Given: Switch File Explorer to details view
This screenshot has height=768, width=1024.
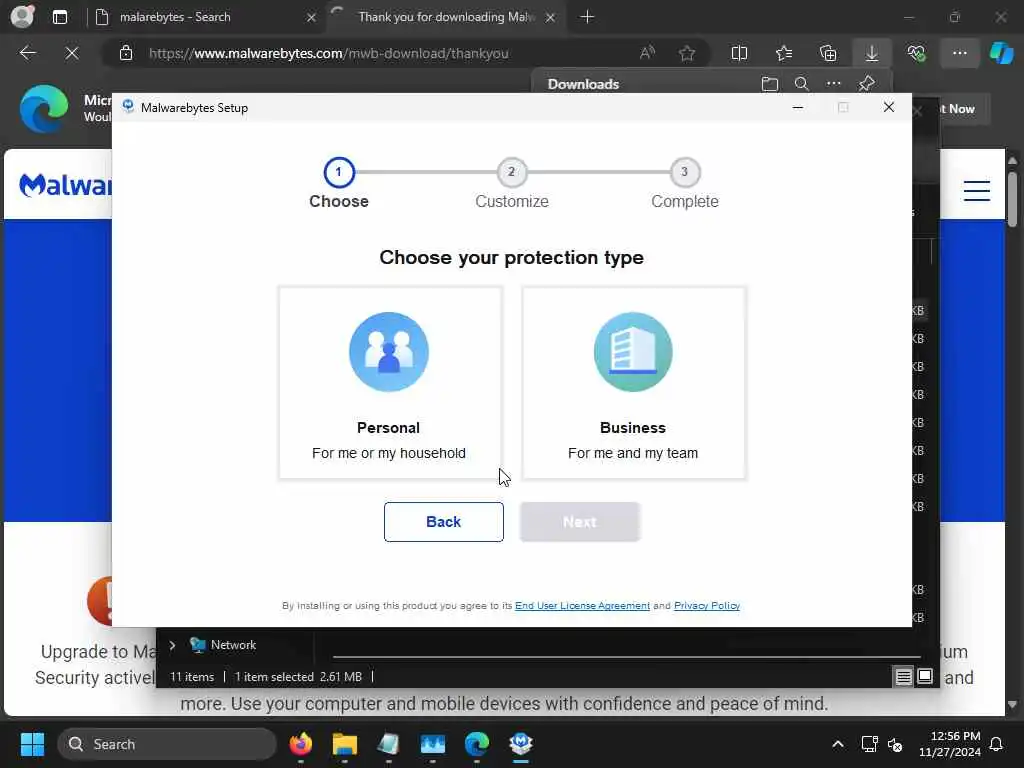Looking at the screenshot, I should click(x=903, y=677).
